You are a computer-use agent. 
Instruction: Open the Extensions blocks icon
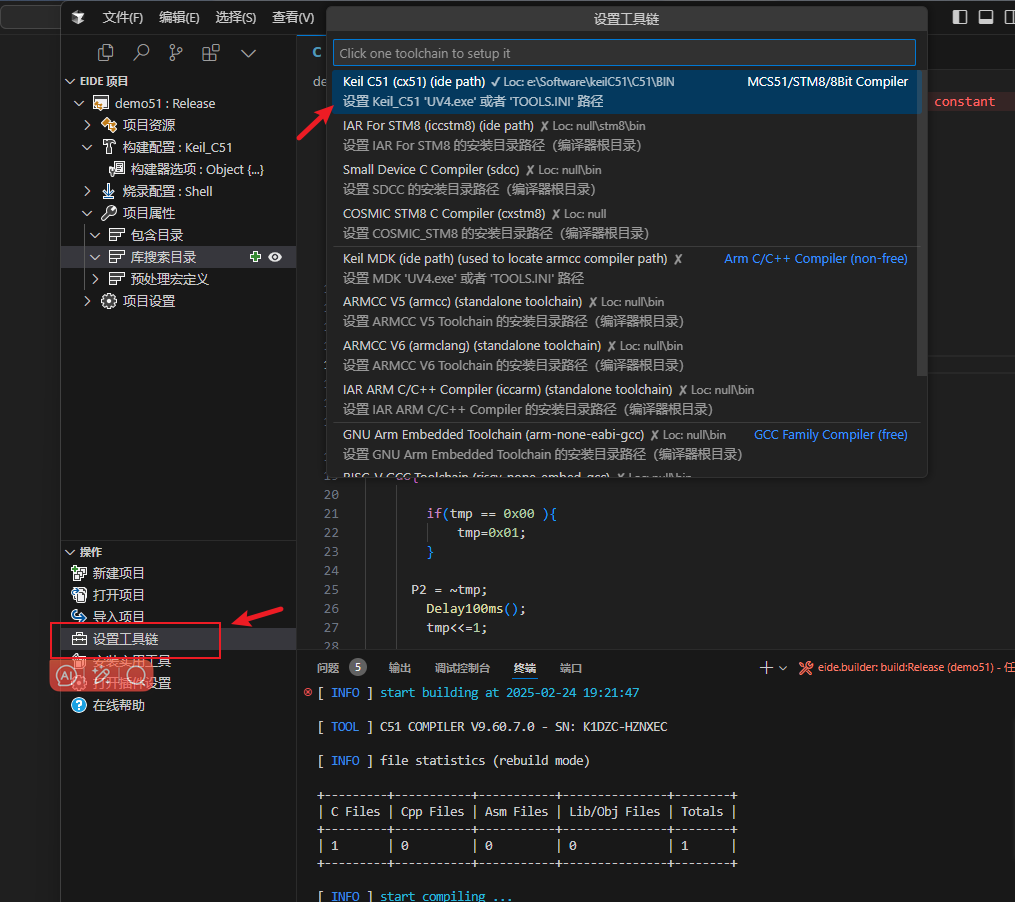tap(211, 53)
